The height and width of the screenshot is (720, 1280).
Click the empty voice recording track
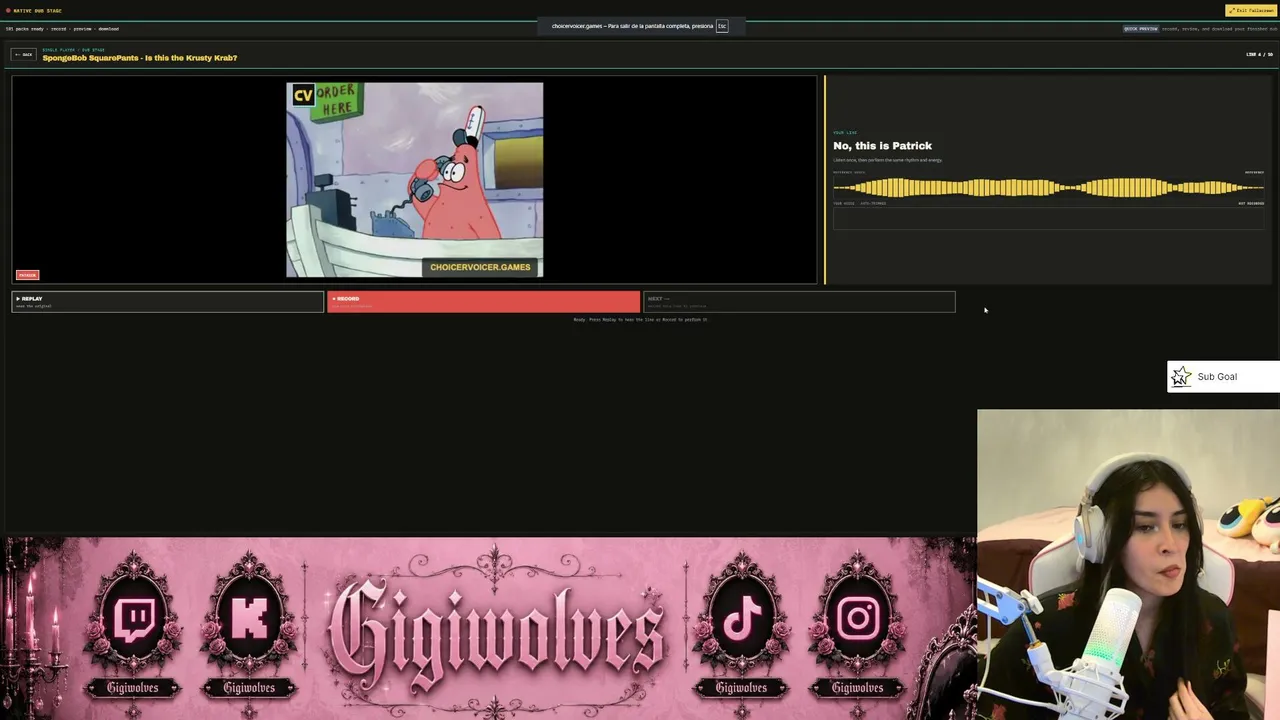[x=1048, y=218]
